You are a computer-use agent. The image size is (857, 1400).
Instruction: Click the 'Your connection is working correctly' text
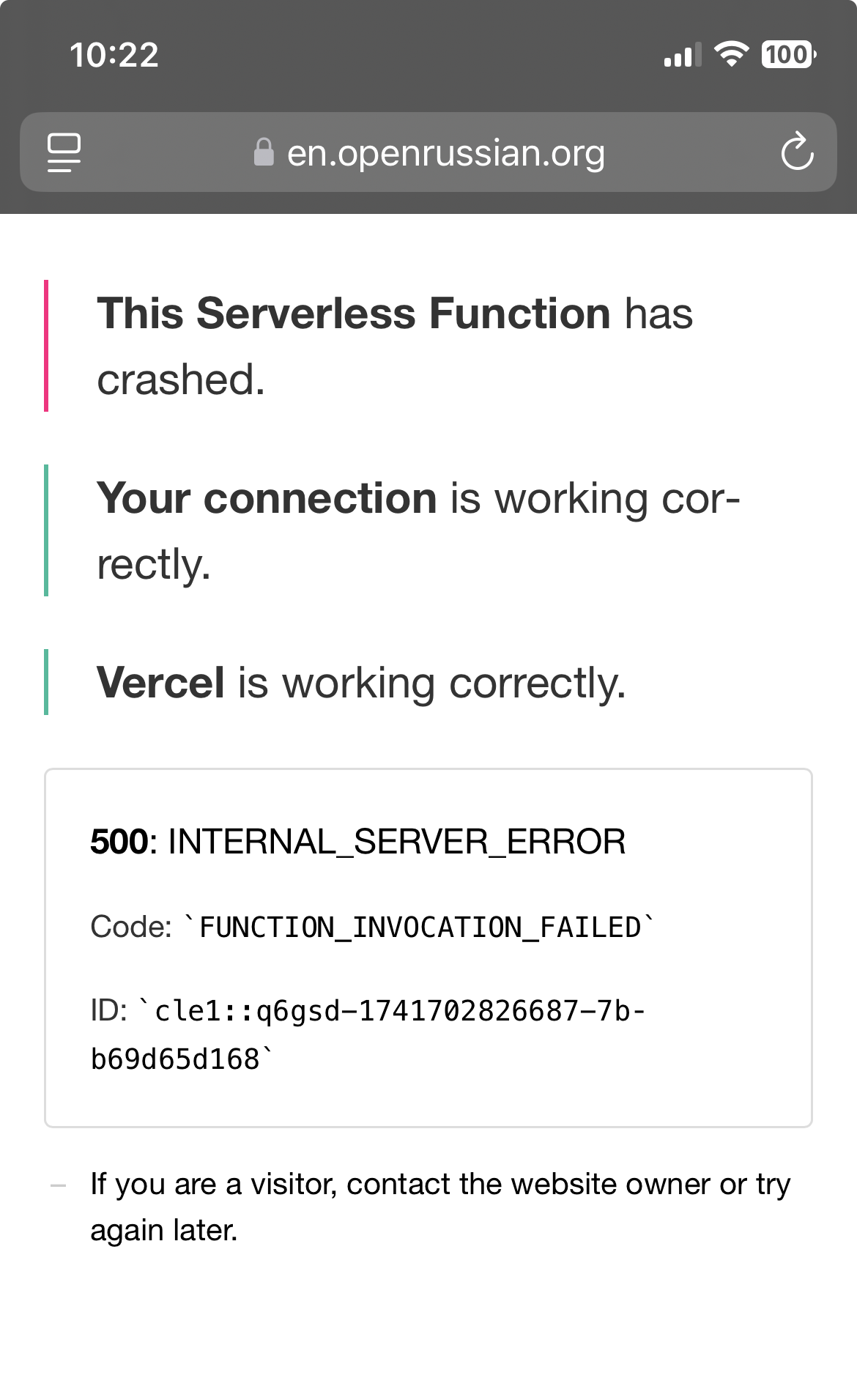point(418,530)
